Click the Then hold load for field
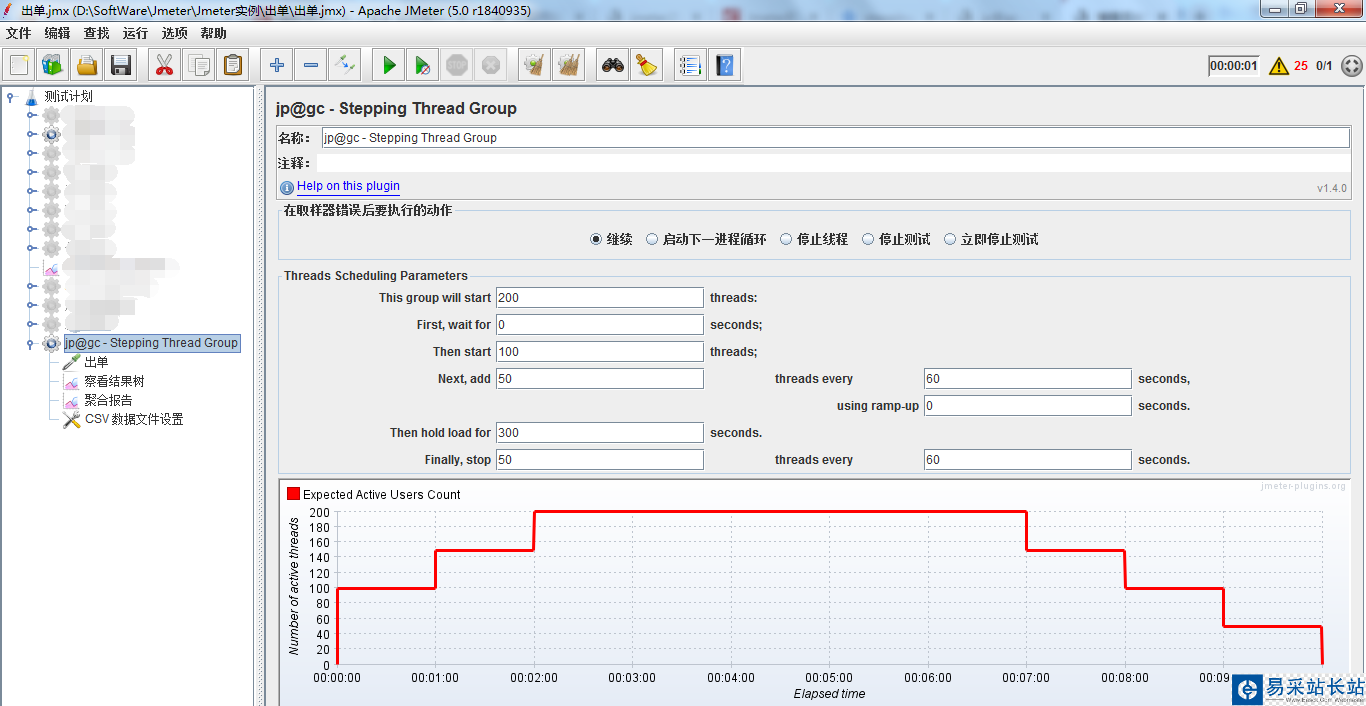1366x706 pixels. coord(600,433)
